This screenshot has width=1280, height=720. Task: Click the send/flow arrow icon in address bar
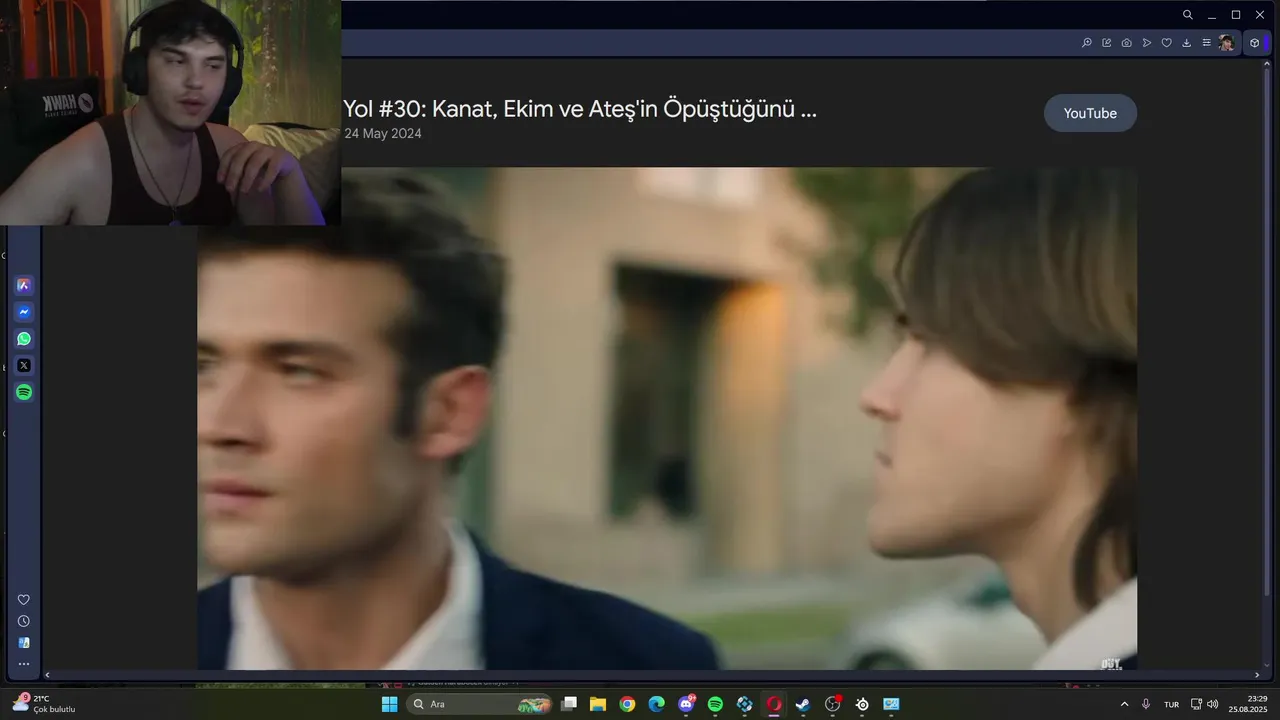tap(1147, 43)
